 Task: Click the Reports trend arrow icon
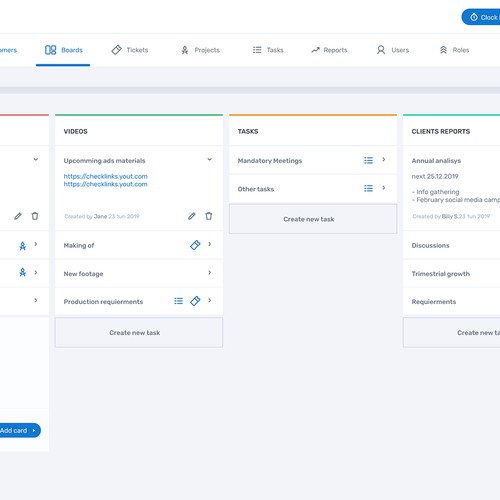[315, 50]
